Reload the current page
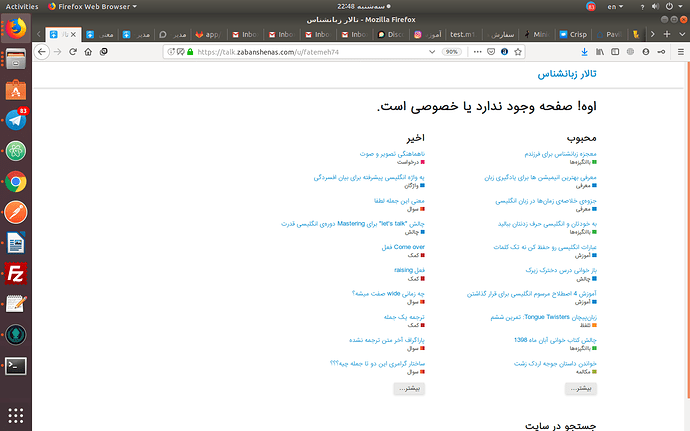The width and height of the screenshot is (690, 431). coord(73,52)
